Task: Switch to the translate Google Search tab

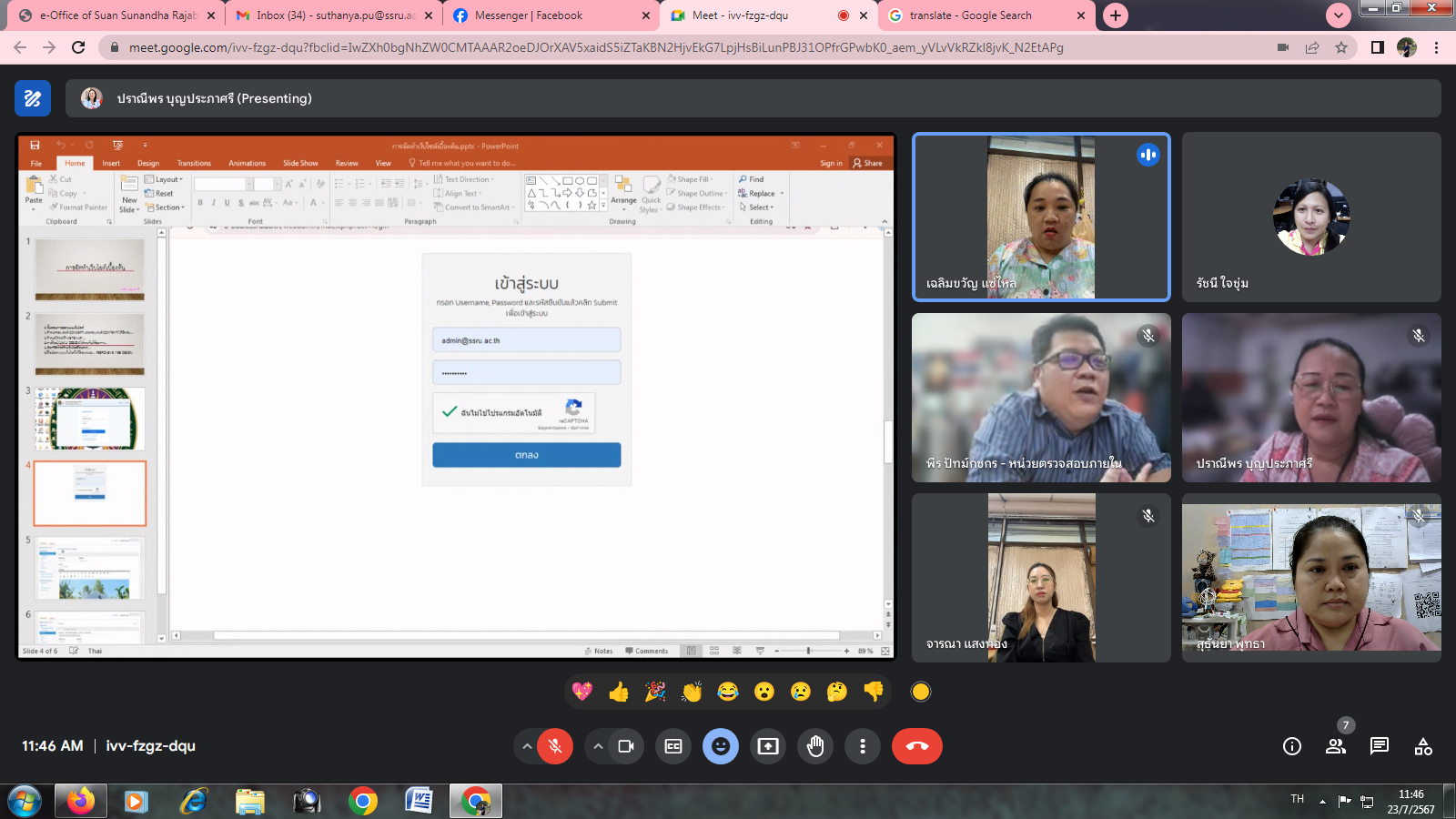Action: click(x=978, y=15)
